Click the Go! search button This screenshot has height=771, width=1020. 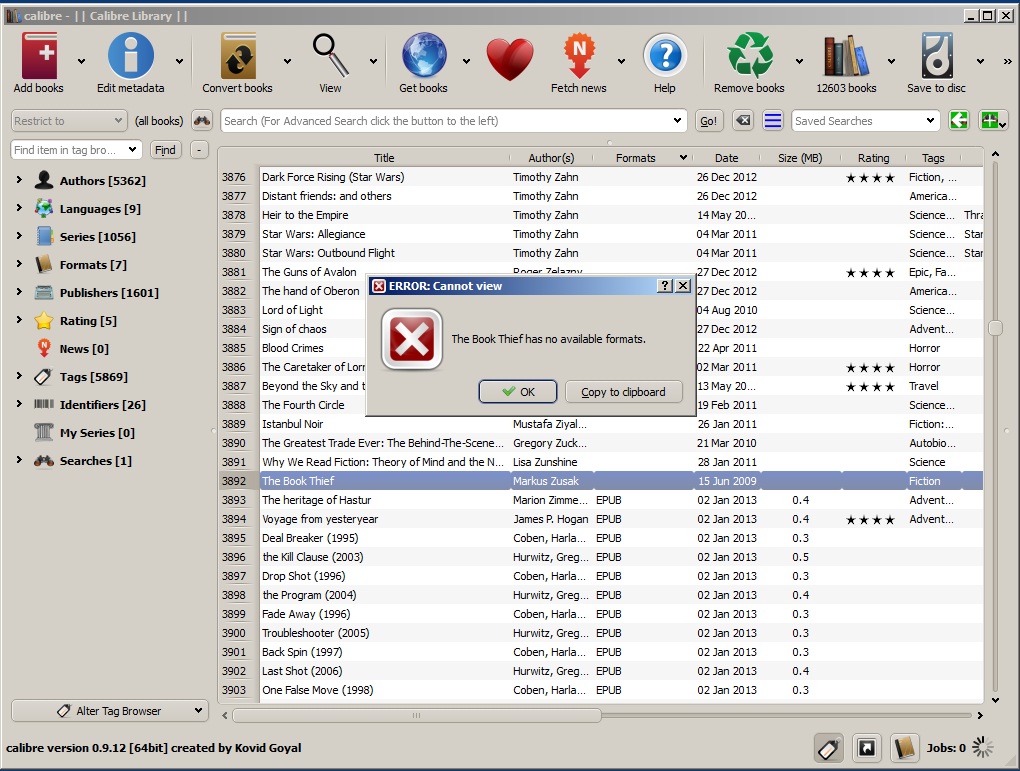coord(708,121)
